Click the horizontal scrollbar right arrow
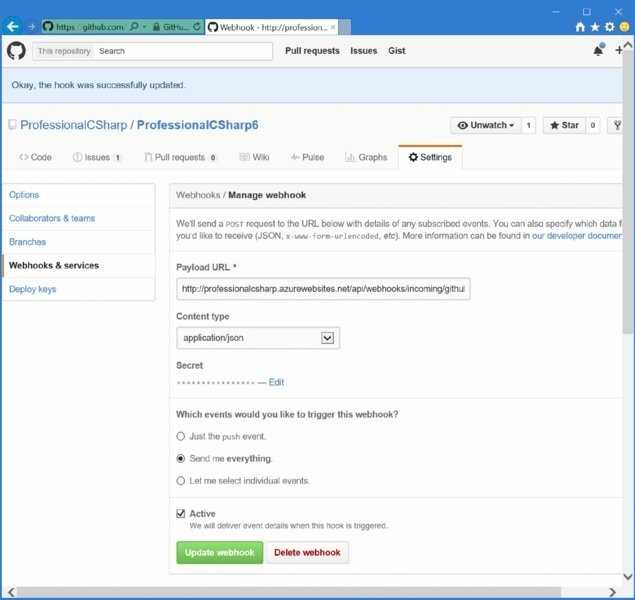 point(613,592)
